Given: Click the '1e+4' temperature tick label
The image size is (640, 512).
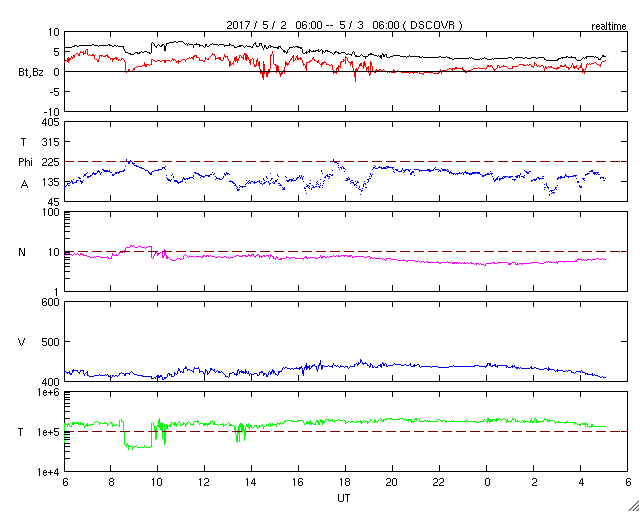Looking at the screenshot, I should click(x=49, y=472).
